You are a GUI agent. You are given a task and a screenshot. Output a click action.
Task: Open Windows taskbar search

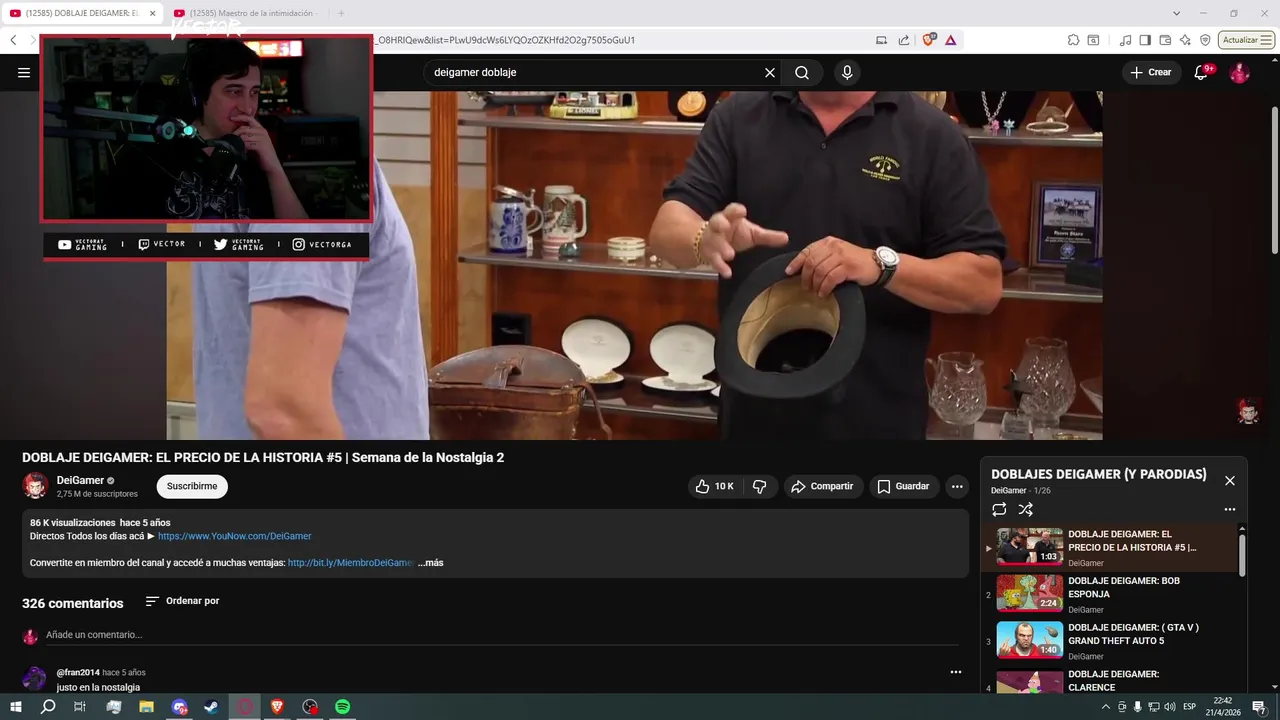pos(48,707)
